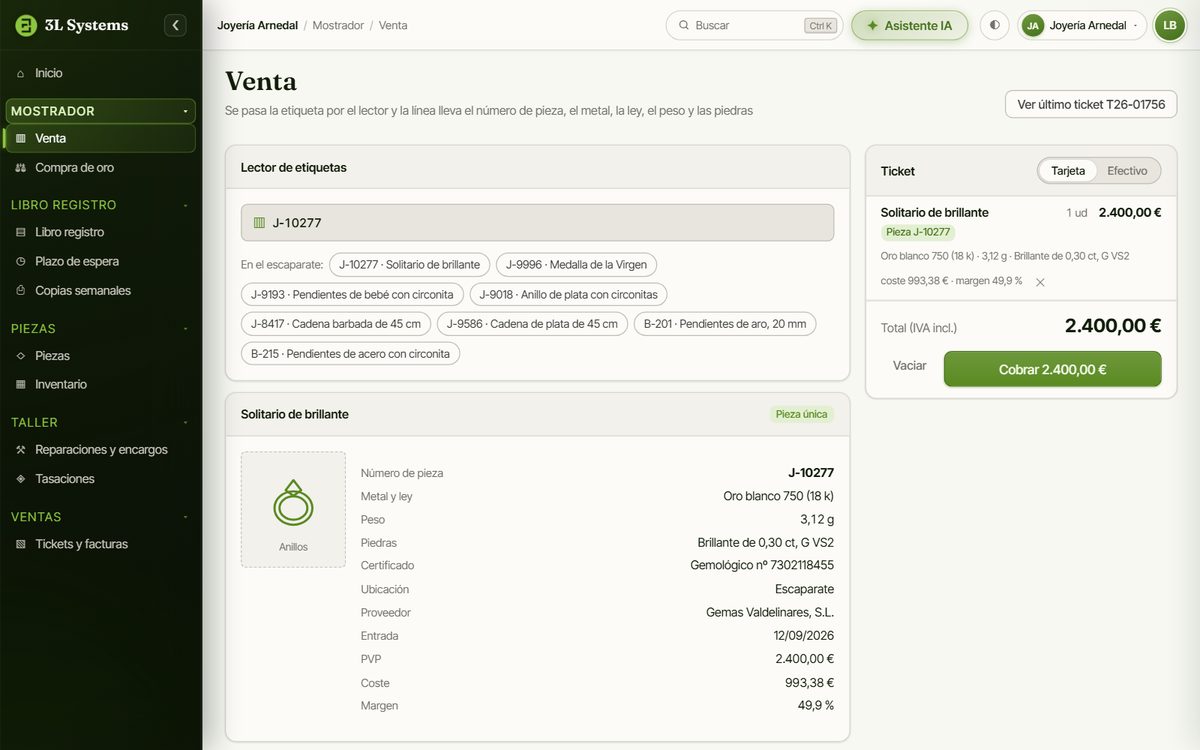
Task: Click the 3L Systems logo icon
Action: coord(26,25)
